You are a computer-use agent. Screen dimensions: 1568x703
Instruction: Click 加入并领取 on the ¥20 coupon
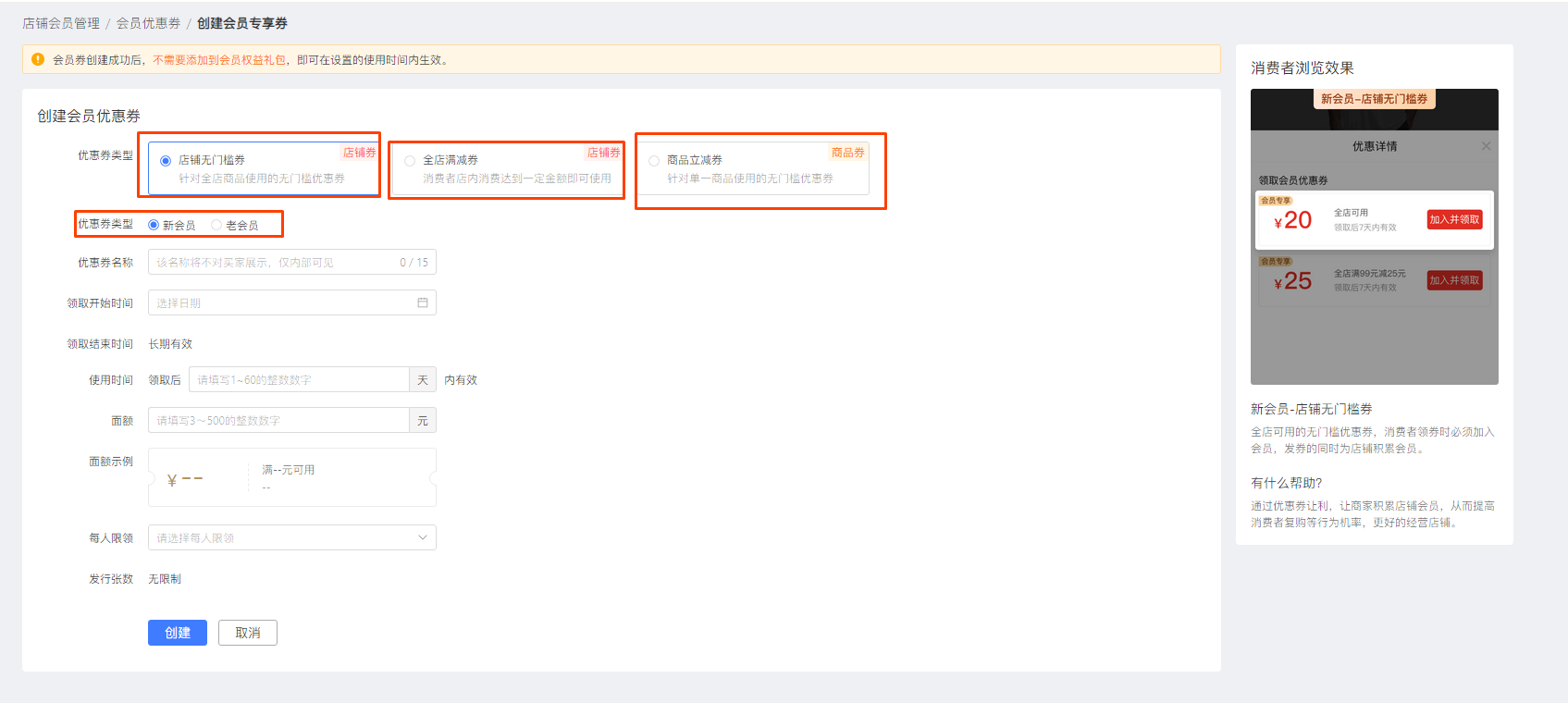(x=1454, y=219)
